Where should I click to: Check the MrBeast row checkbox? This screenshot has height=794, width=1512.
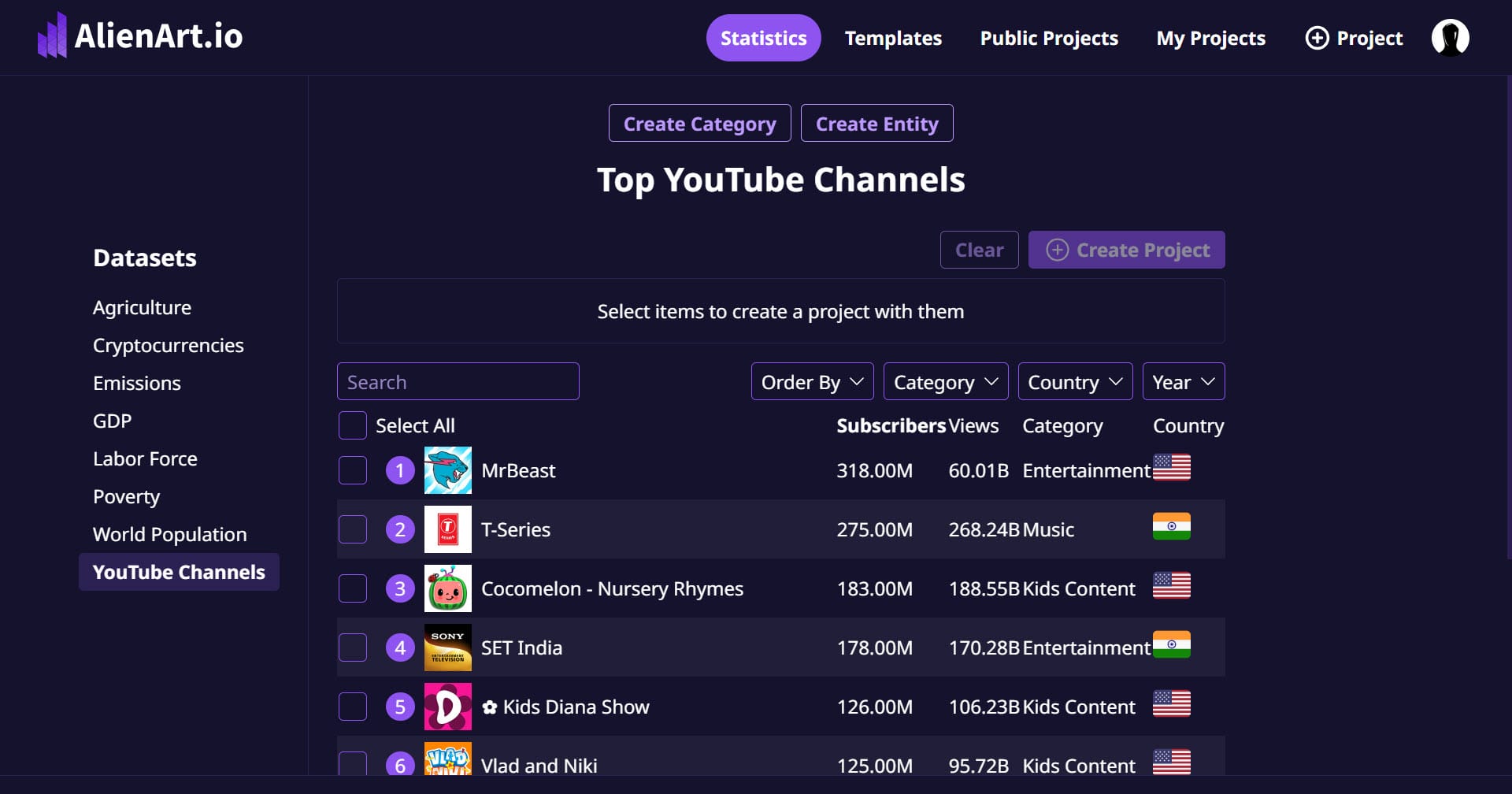click(352, 470)
